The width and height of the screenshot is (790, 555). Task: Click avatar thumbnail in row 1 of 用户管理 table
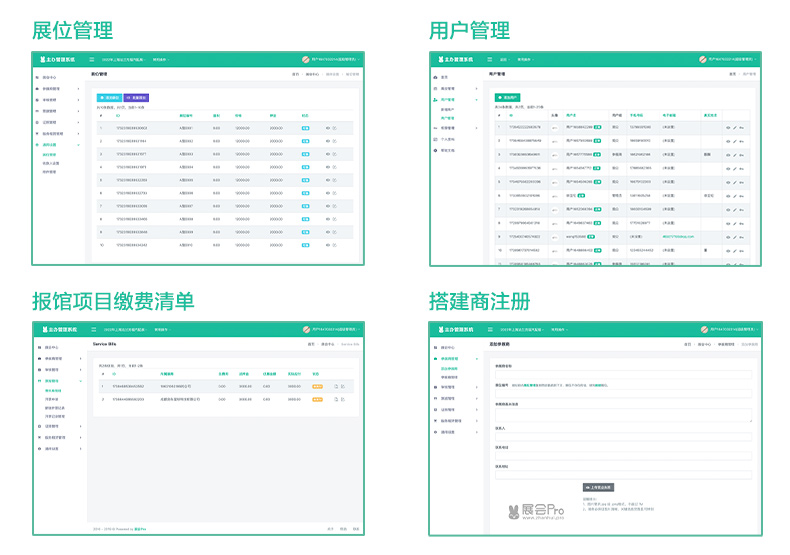point(554,127)
